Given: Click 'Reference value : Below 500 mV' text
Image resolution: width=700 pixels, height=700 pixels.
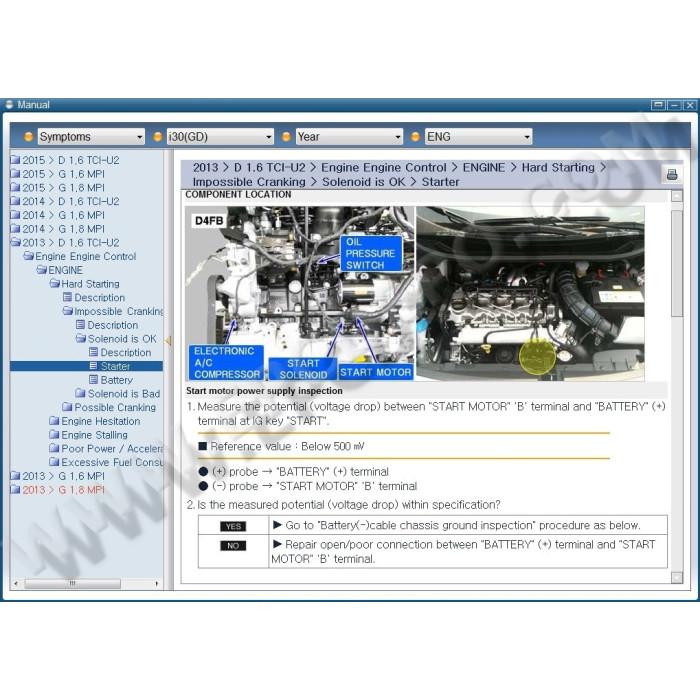Looking at the screenshot, I should [288, 446].
